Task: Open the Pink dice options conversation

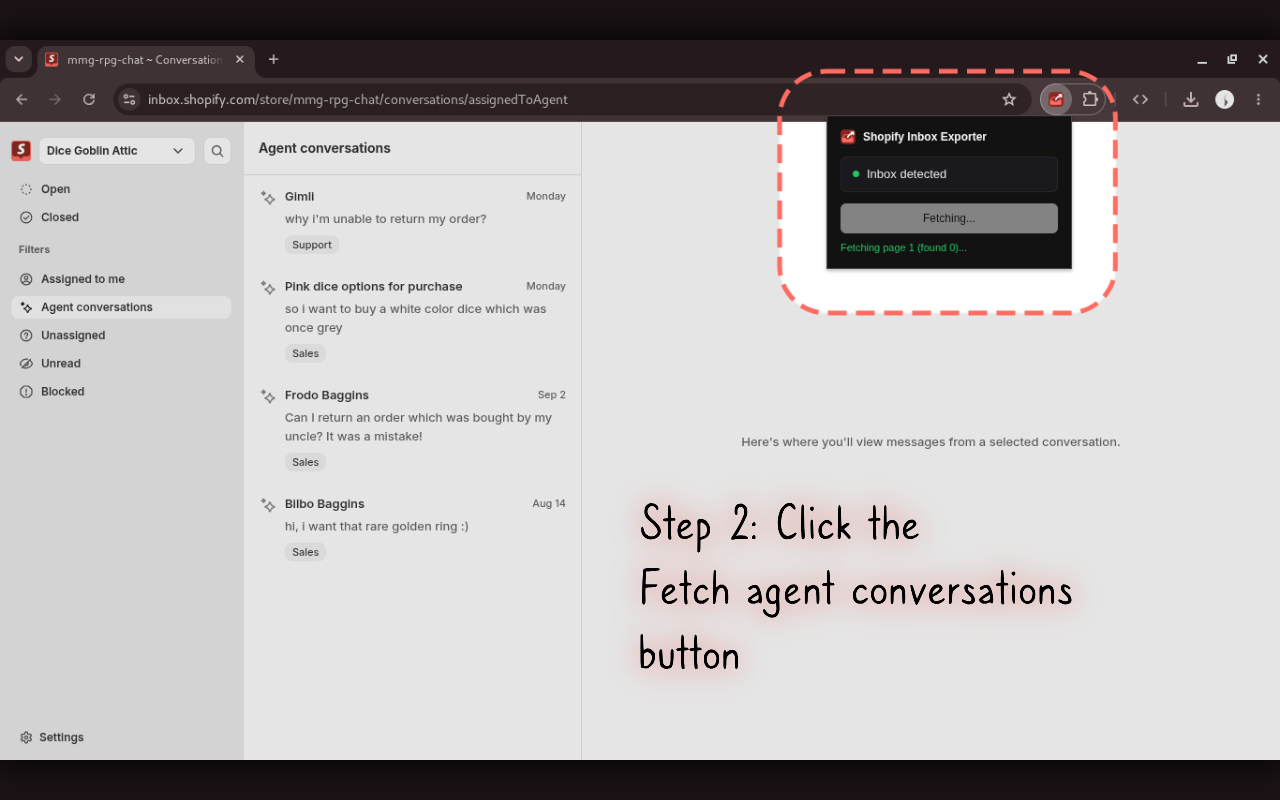Action: (x=412, y=320)
